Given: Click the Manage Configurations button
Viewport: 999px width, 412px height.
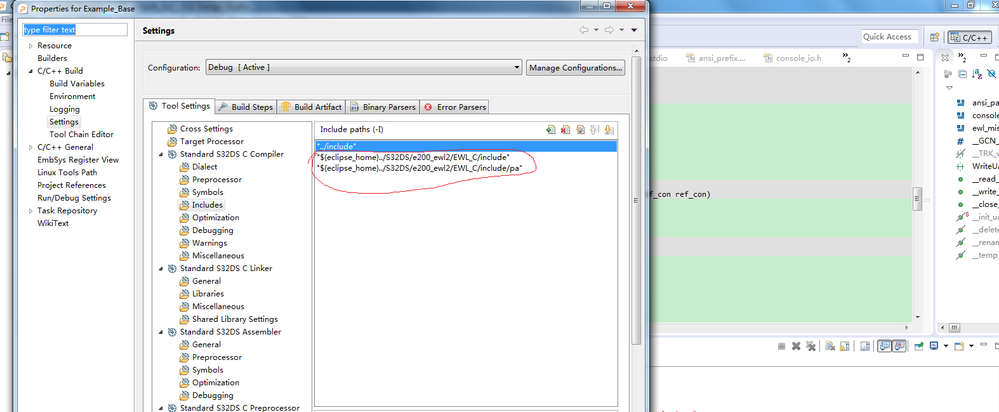Looking at the screenshot, I should (x=575, y=67).
